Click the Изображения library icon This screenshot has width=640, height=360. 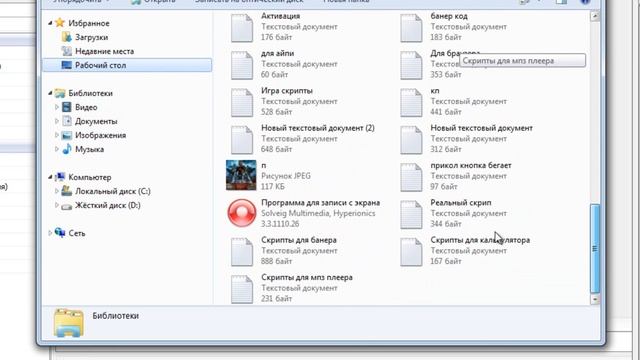67,135
